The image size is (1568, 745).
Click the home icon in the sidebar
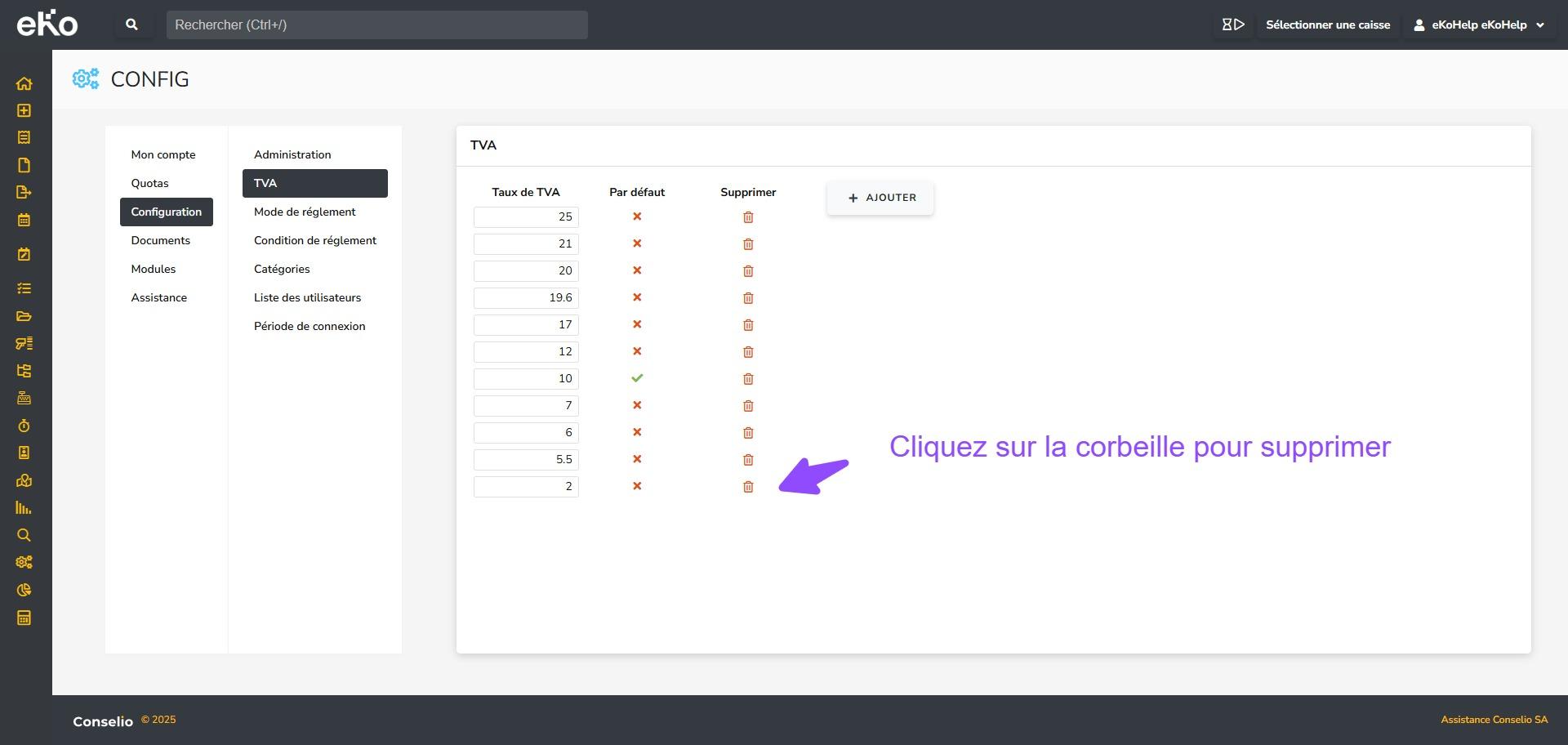coord(24,83)
